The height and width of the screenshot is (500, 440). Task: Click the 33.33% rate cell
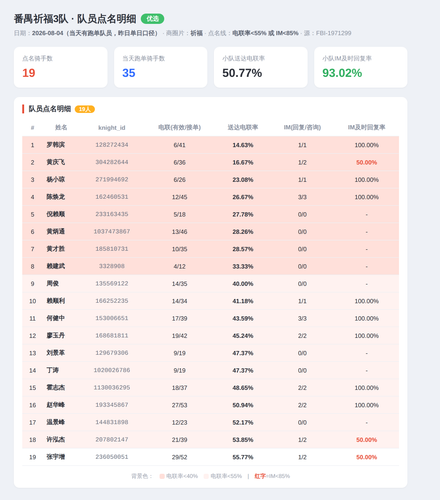(243, 266)
